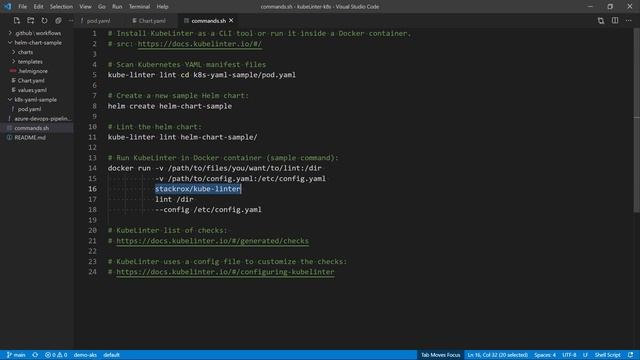The width and height of the screenshot is (640, 360).
Task: Click demo-aks cluster in status bar
Action: 85,355
